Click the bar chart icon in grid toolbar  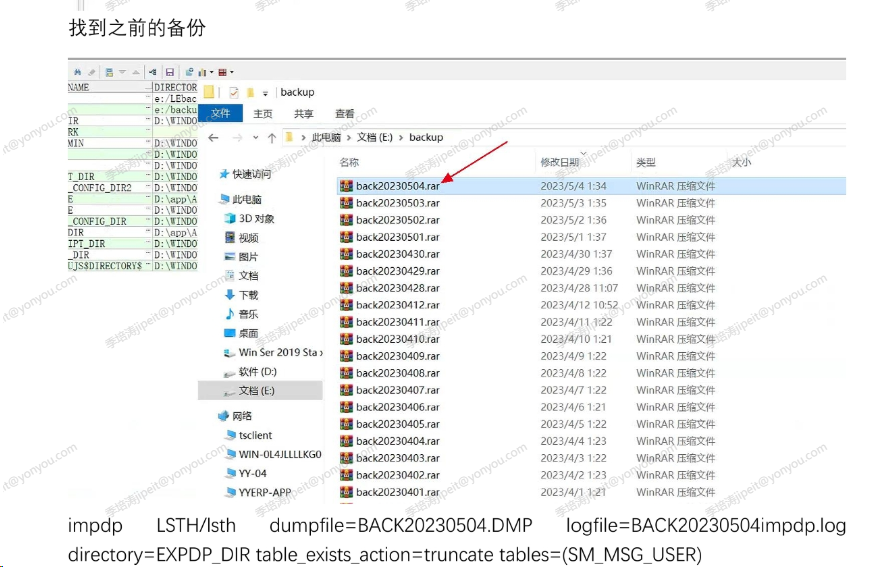[x=202, y=72]
